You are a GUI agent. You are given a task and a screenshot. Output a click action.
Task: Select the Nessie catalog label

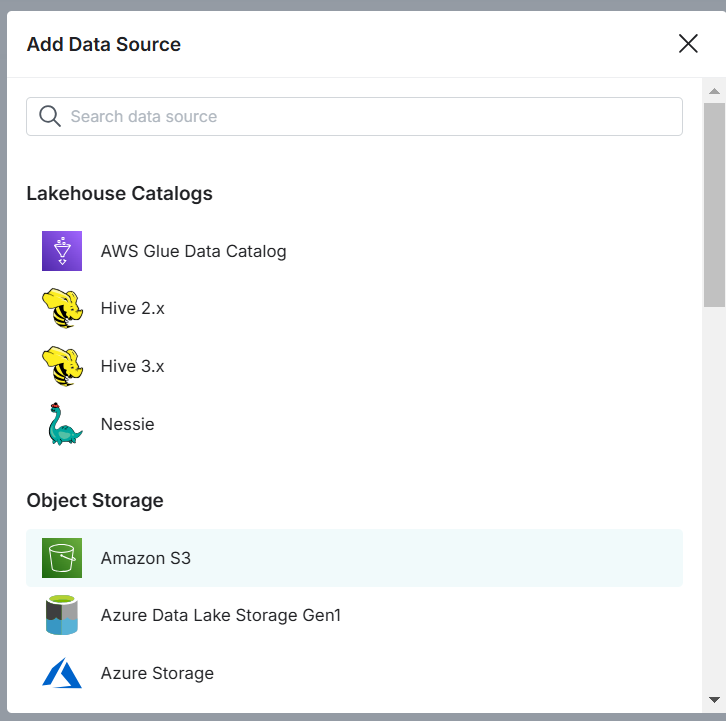127,424
